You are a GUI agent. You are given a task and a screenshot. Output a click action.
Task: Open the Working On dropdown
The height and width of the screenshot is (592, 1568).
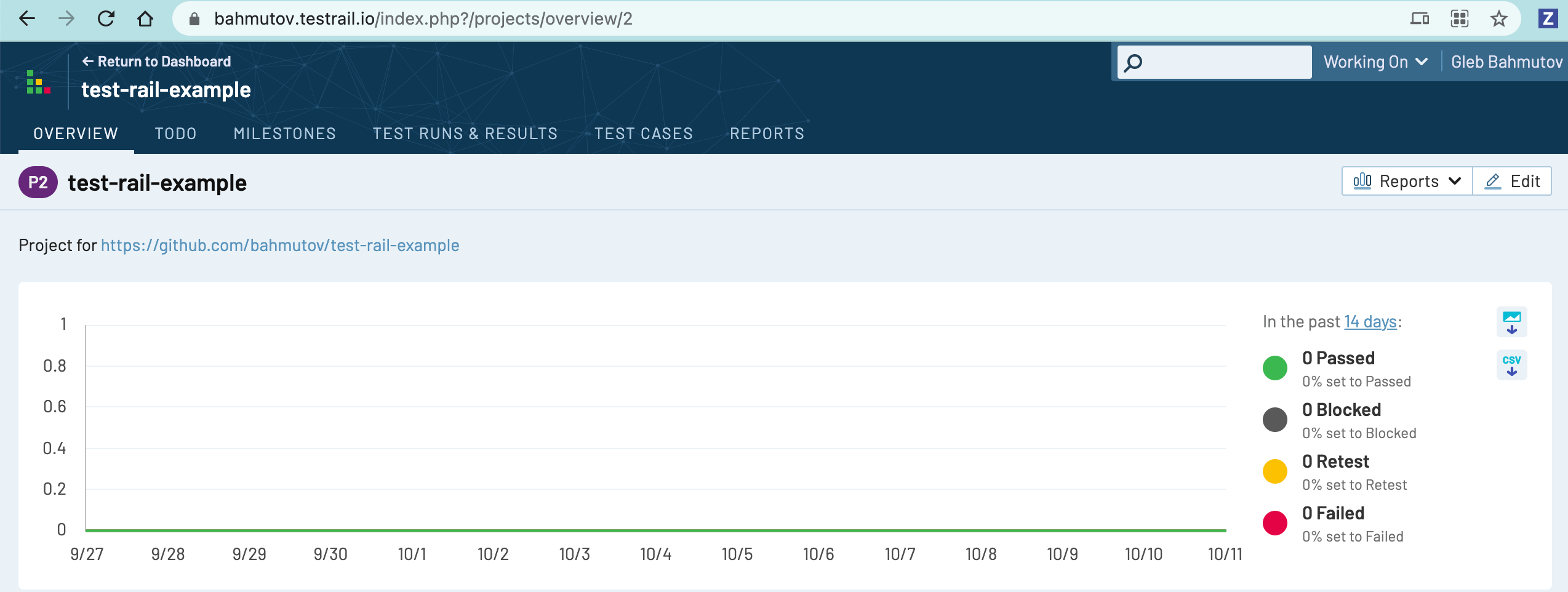pos(1375,62)
